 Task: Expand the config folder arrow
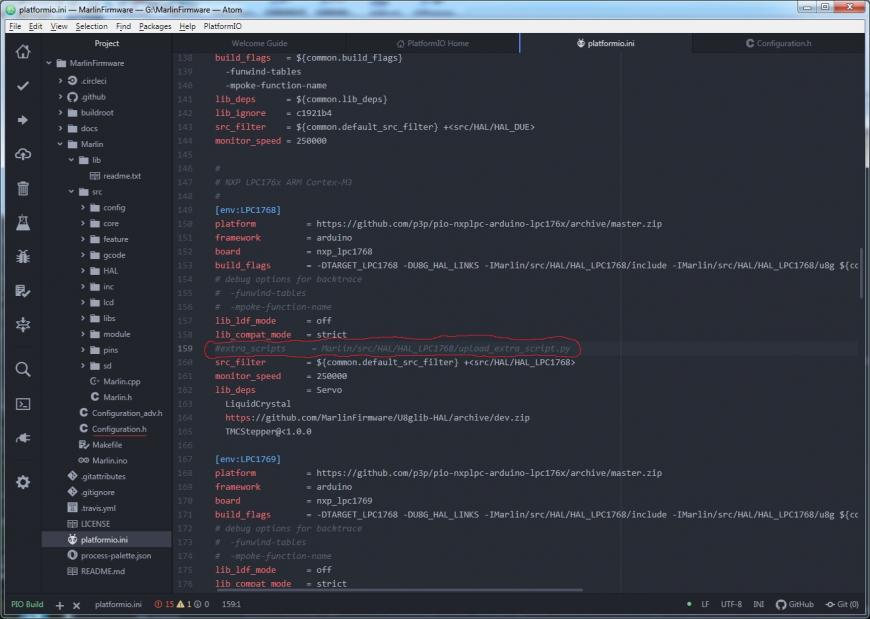click(83, 207)
